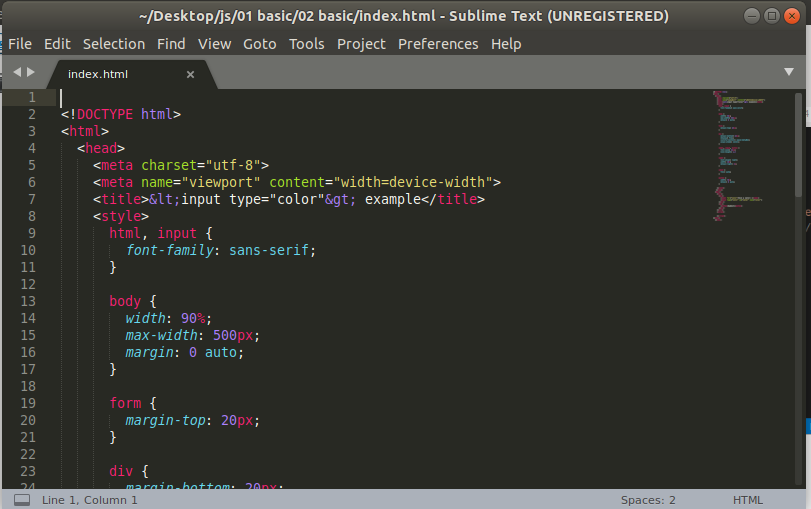The image size is (811, 509).
Task: Click the input selector on line 9
Action: pos(177,233)
